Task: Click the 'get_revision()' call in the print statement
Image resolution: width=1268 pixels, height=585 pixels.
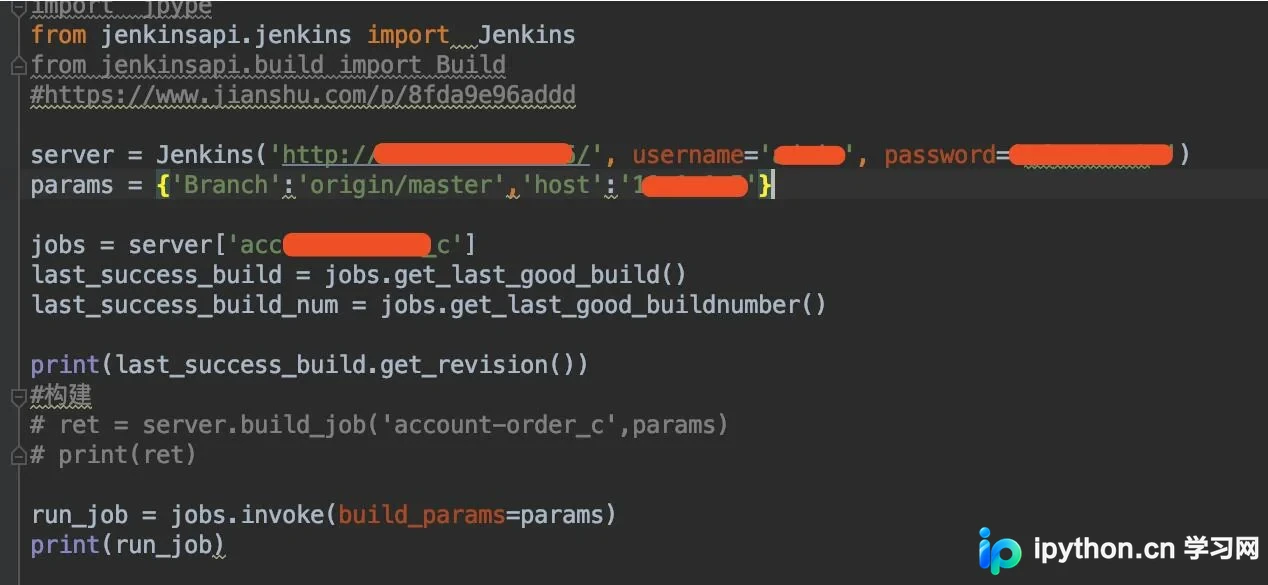Action: 484,365
